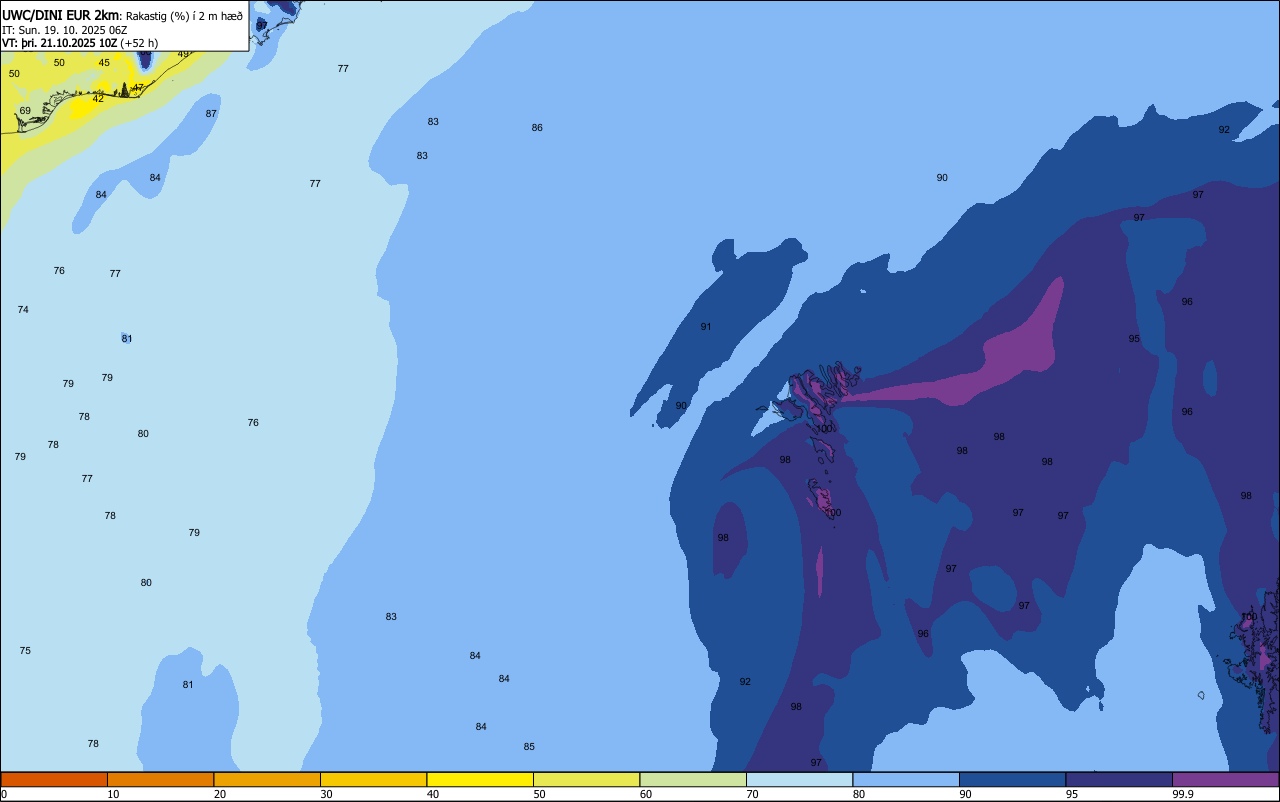Click the legend label 95
The image size is (1280, 802).
pyautogui.click(x=1072, y=794)
